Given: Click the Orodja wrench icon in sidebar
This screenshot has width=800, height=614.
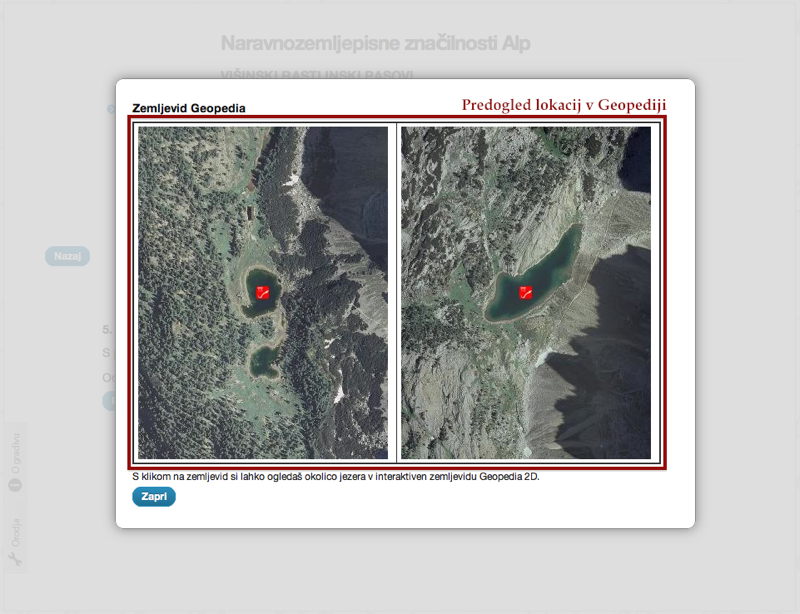Looking at the screenshot, I should pyautogui.click(x=16, y=559).
